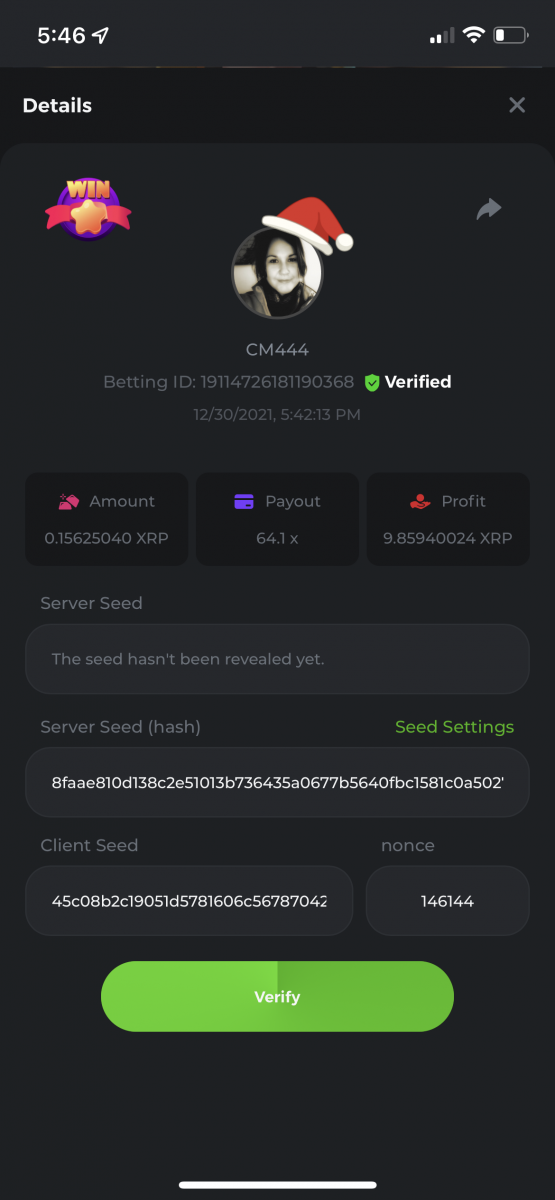The height and width of the screenshot is (1200, 555).
Task: Close the Details panel with X
Action: (x=517, y=105)
